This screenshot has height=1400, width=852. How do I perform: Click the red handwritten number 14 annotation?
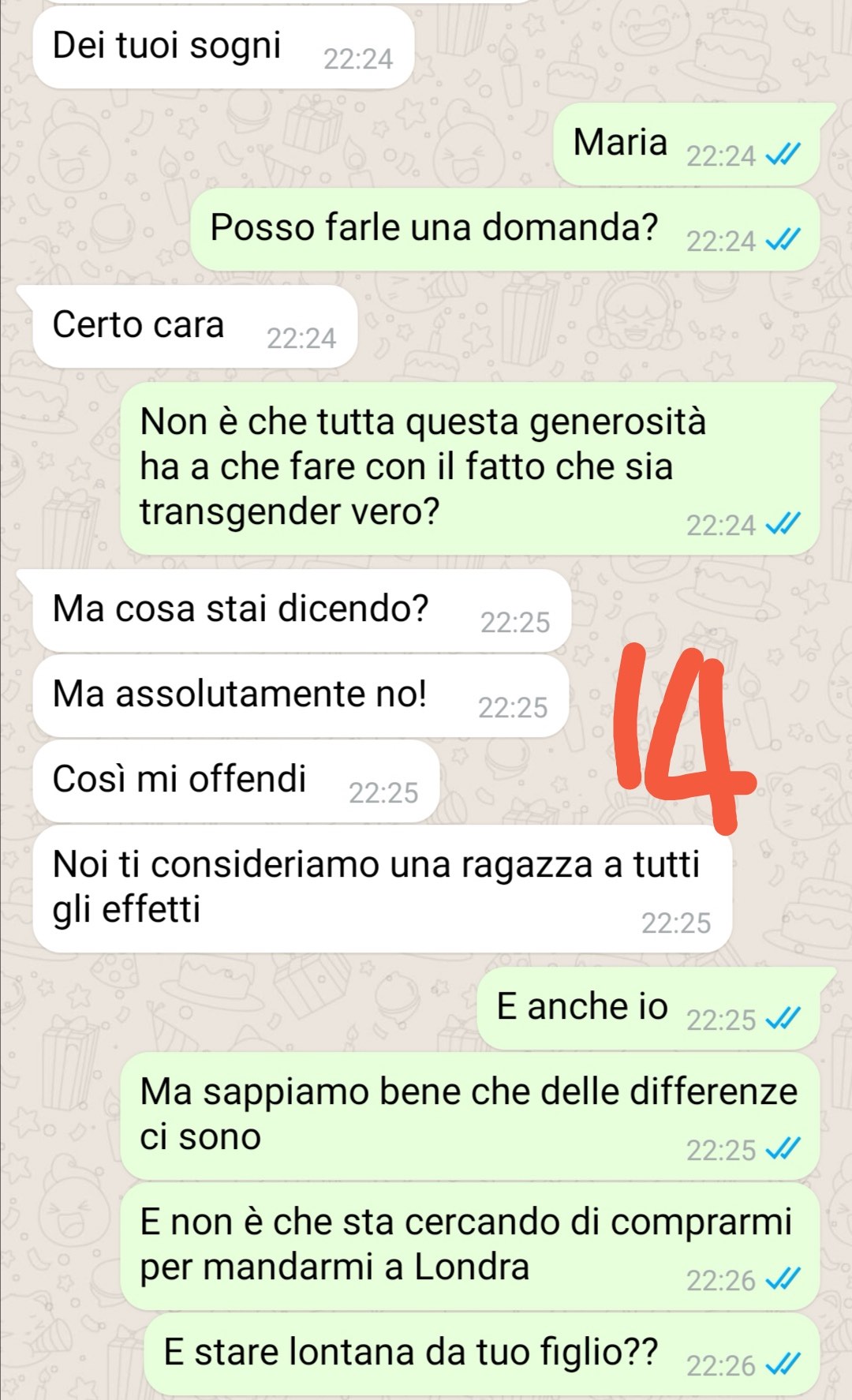click(x=682, y=738)
